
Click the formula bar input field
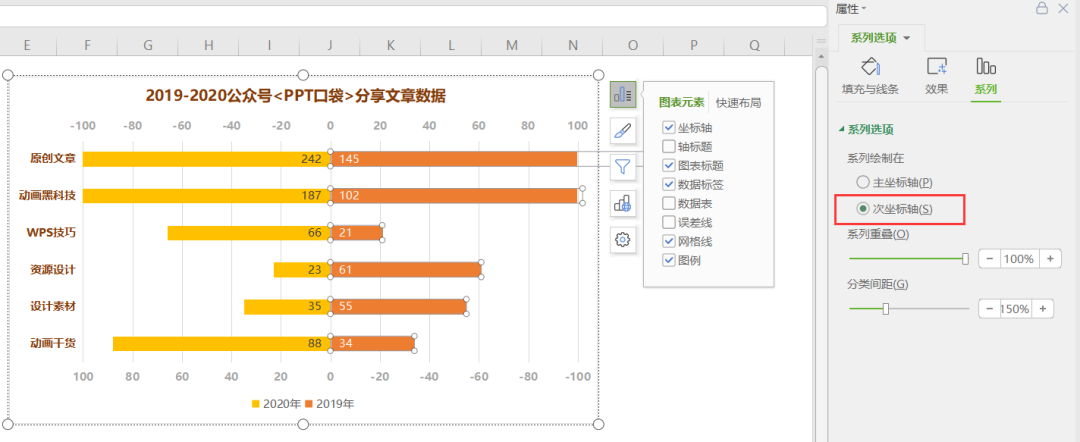[x=413, y=17]
